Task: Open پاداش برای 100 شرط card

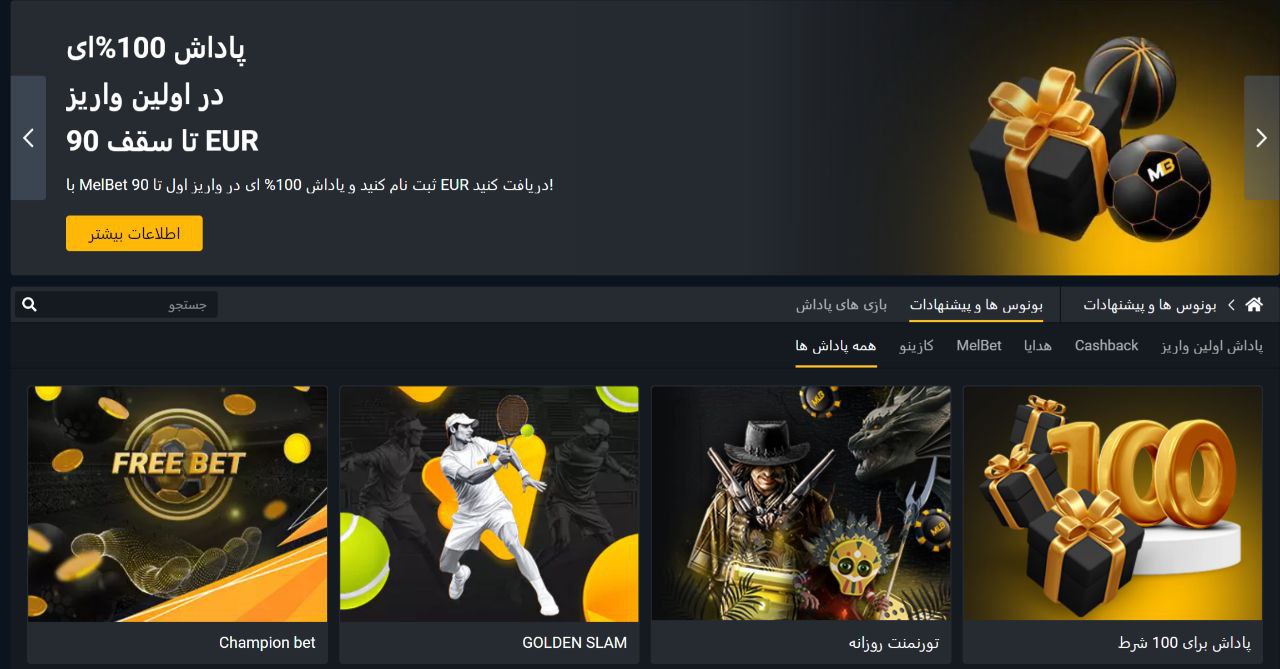Action: point(1113,525)
